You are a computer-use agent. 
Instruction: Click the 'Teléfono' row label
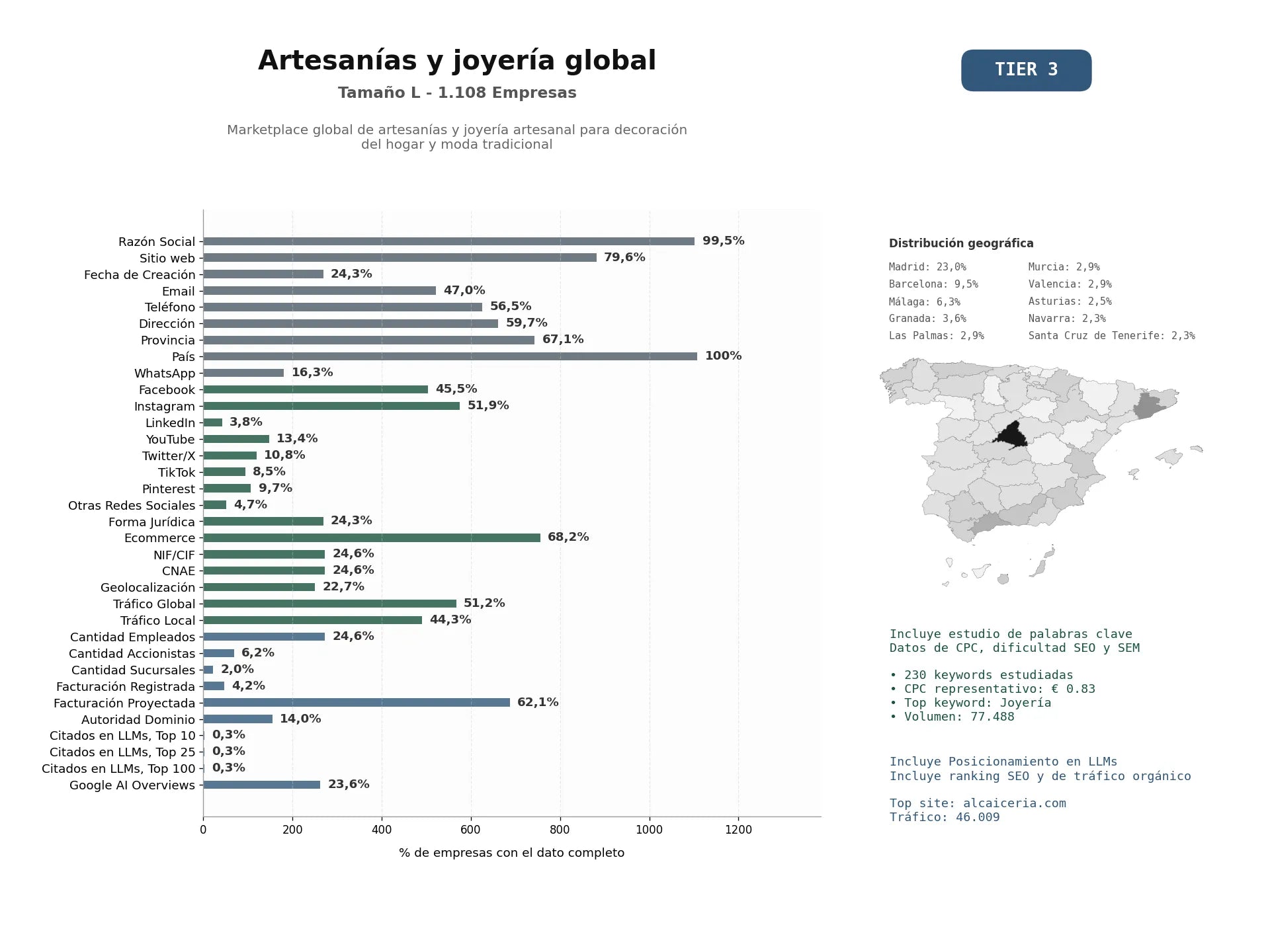170,307
